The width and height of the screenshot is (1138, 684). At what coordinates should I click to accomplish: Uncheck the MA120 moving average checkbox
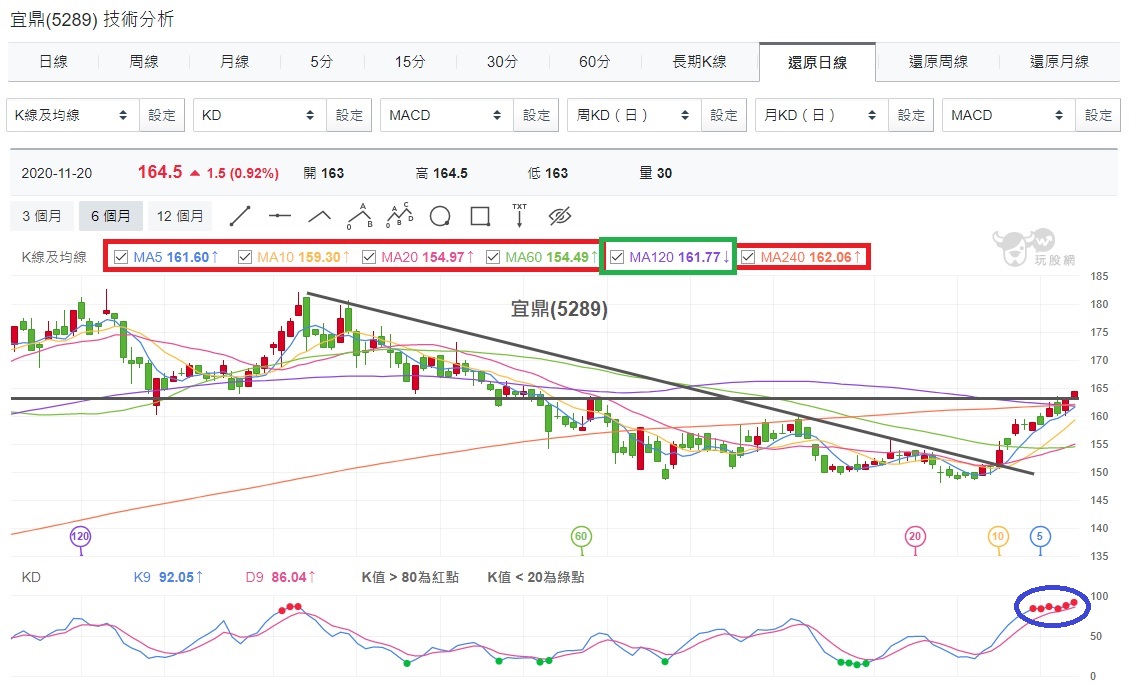point(617,257)
